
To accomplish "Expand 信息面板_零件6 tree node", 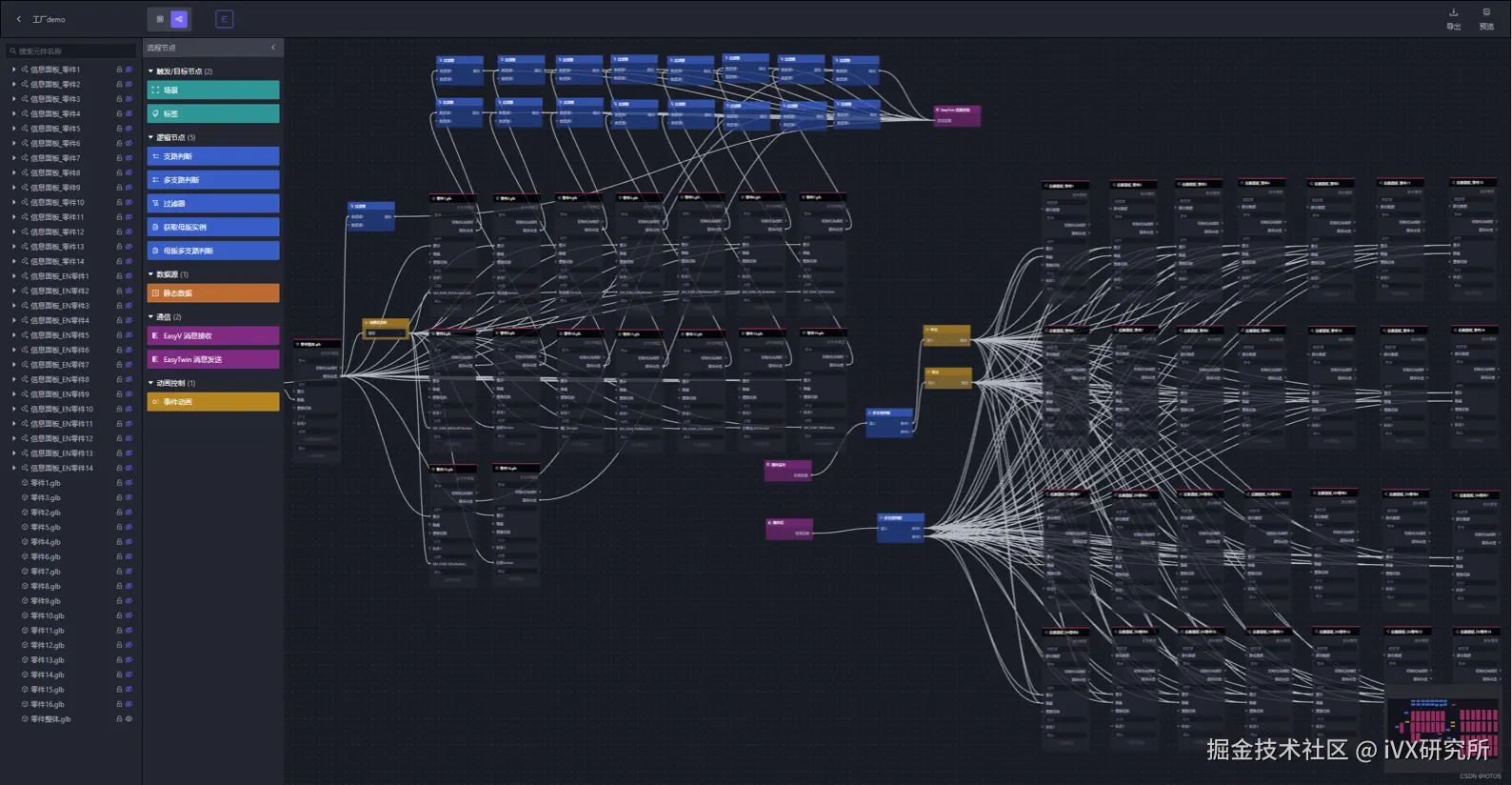I will [x=13, y=143].
